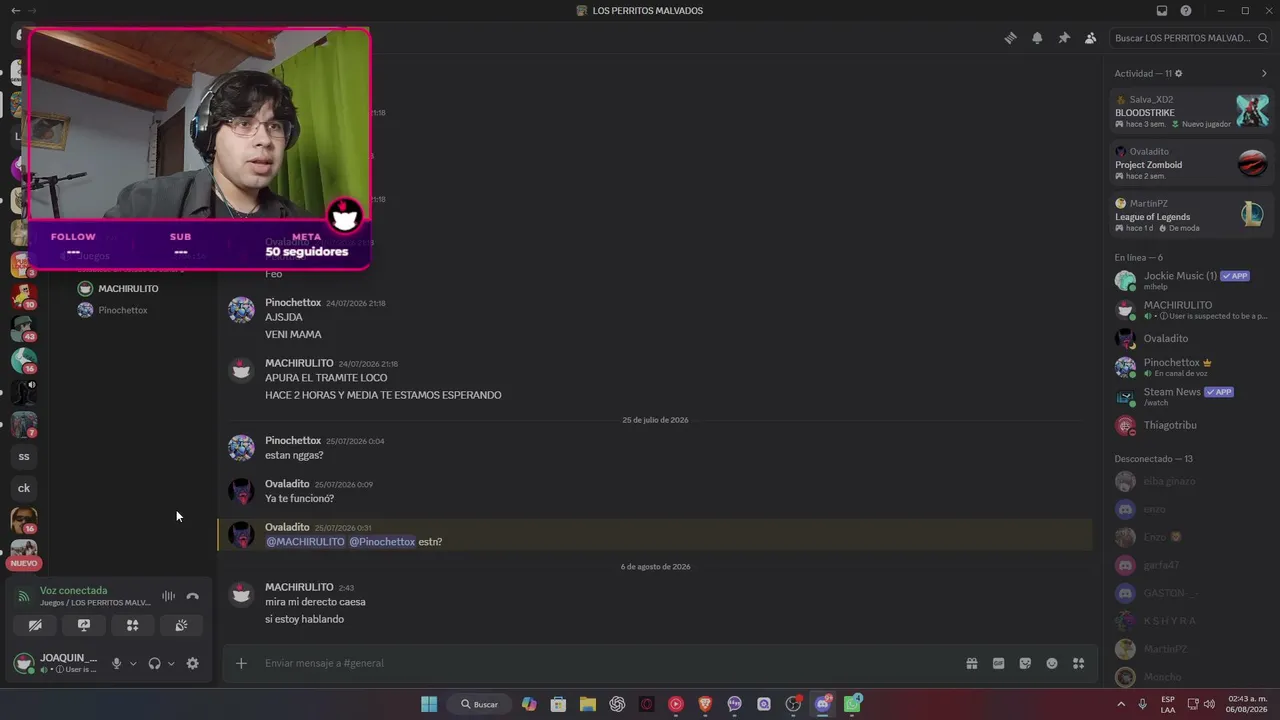1280x720 pixels.
Task: Click the @MACHIRULITO mention in Ovaladito's message
Action: click(305, 542)
